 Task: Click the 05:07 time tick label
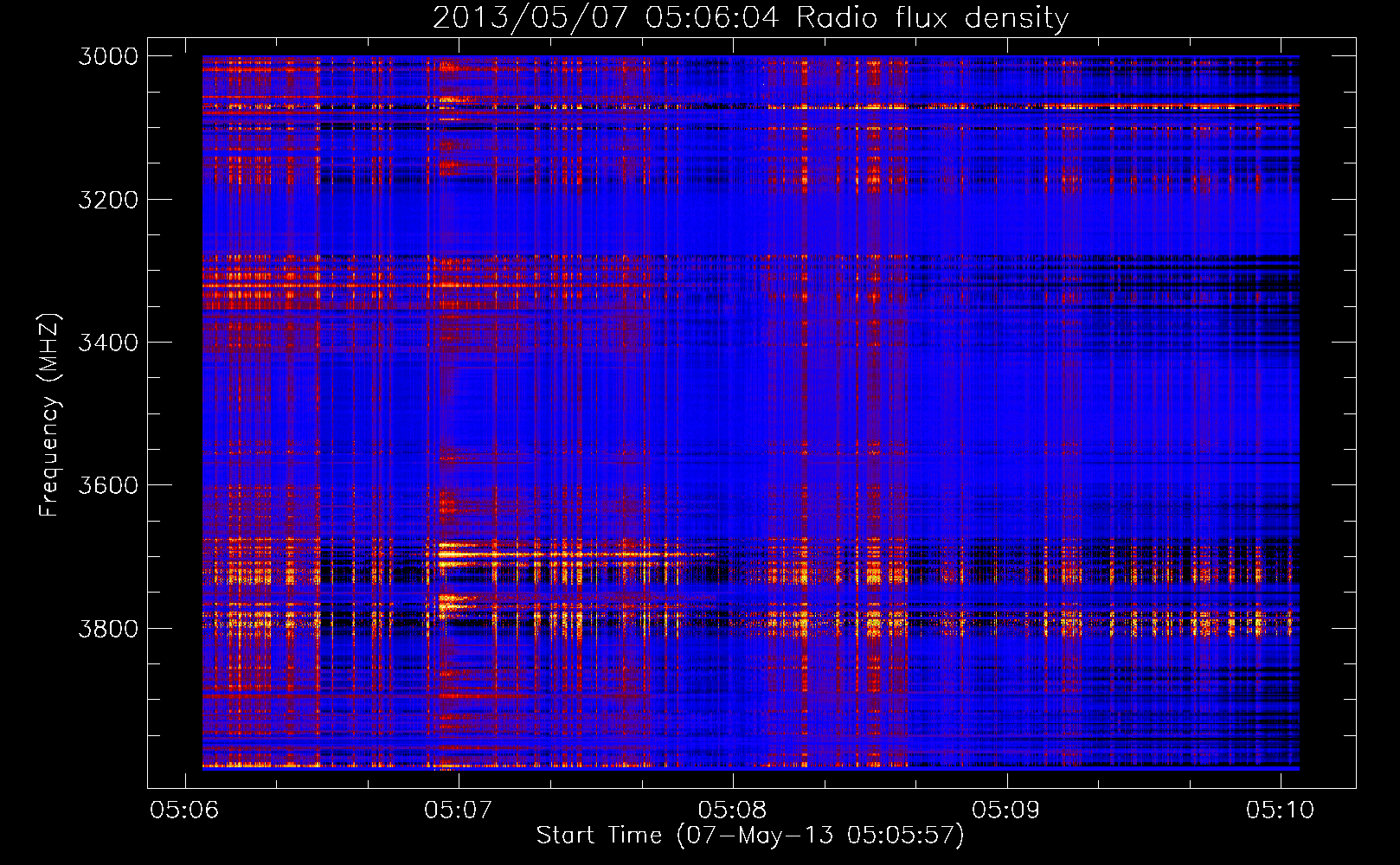(x=459, y=810)
